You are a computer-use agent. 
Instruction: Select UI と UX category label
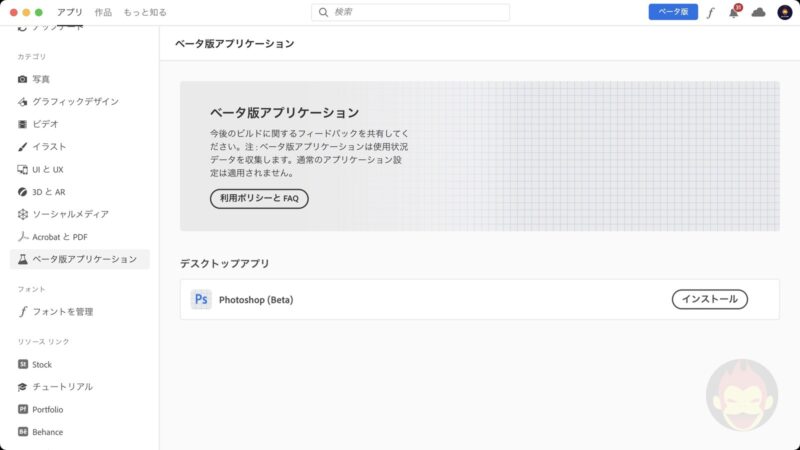48,169
